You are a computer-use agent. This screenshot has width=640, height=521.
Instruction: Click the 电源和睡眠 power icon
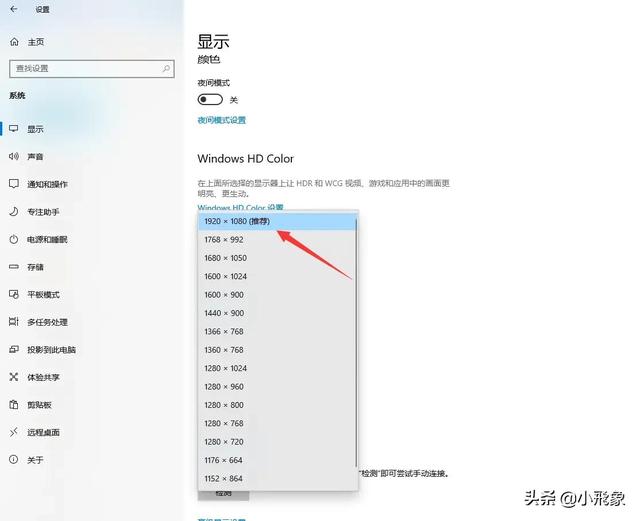(14, 239)
